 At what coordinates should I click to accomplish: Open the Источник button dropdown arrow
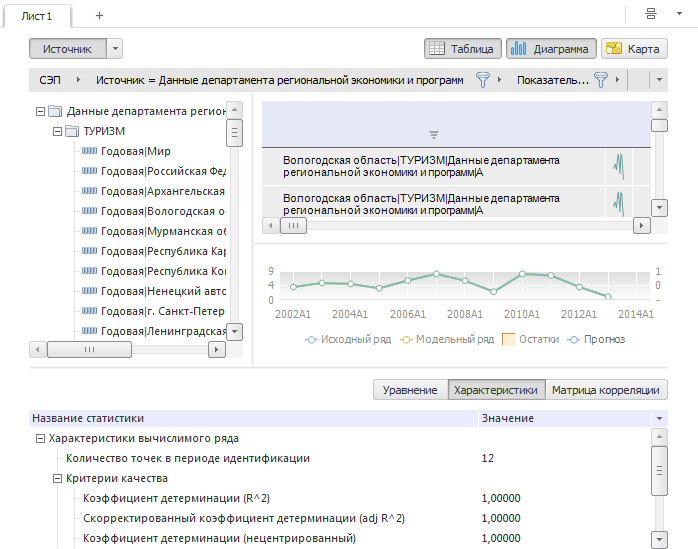pyautogui.click(x=115, y=49)
